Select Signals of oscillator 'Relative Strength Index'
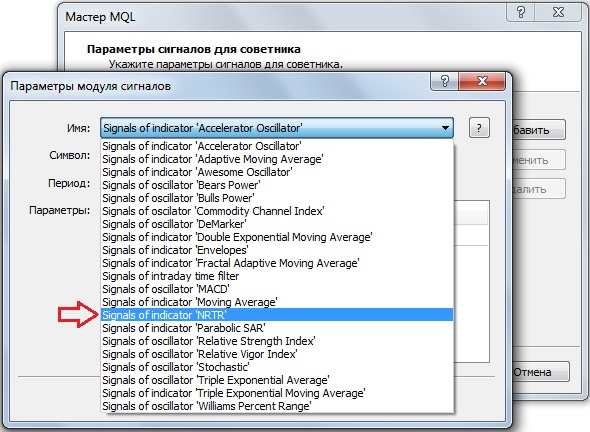Screen dimensions: 590x432 click(x=277, y=341)
